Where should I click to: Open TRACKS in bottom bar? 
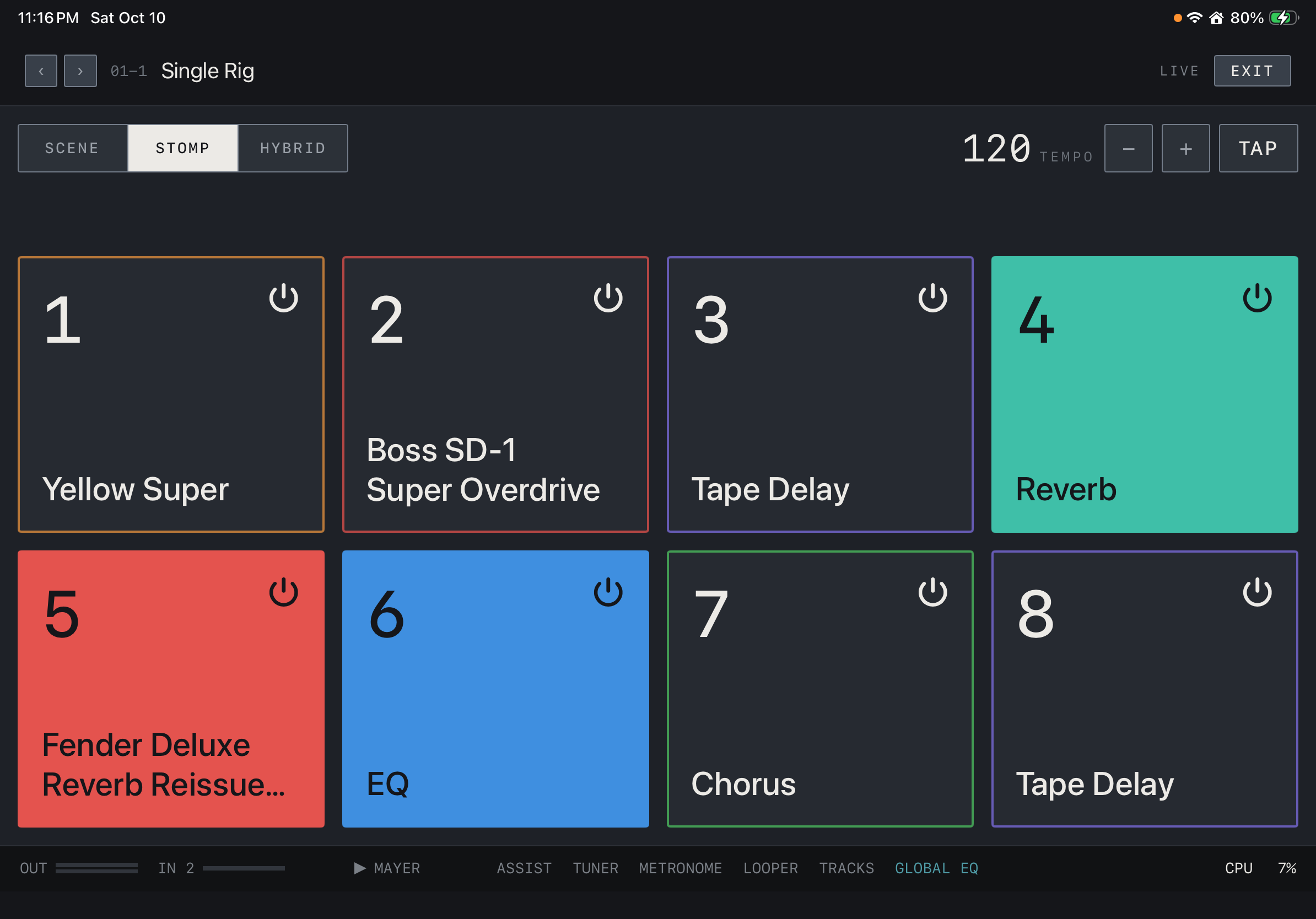coord(846,868)
